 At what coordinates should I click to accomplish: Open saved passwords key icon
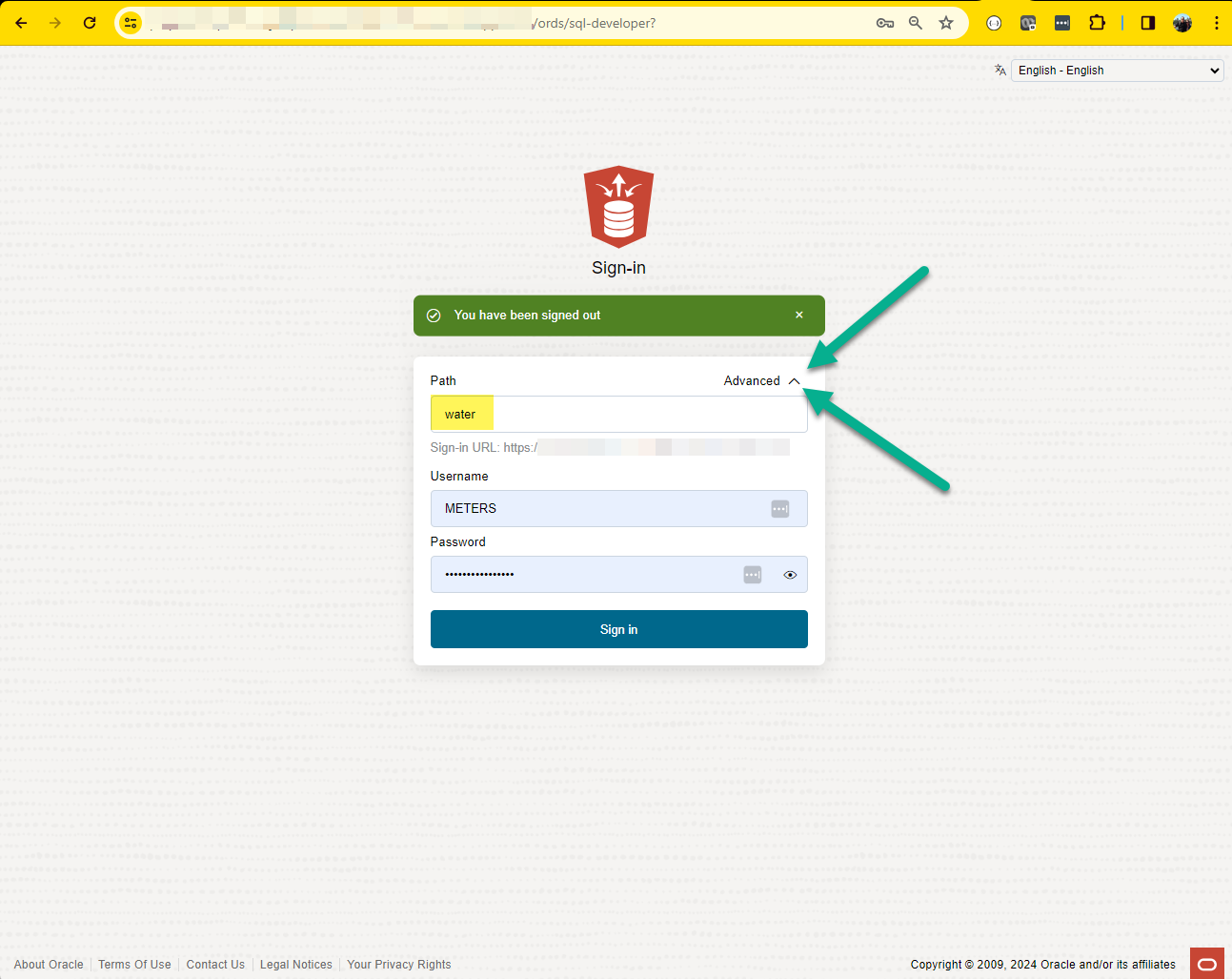(x=885, y=23)
